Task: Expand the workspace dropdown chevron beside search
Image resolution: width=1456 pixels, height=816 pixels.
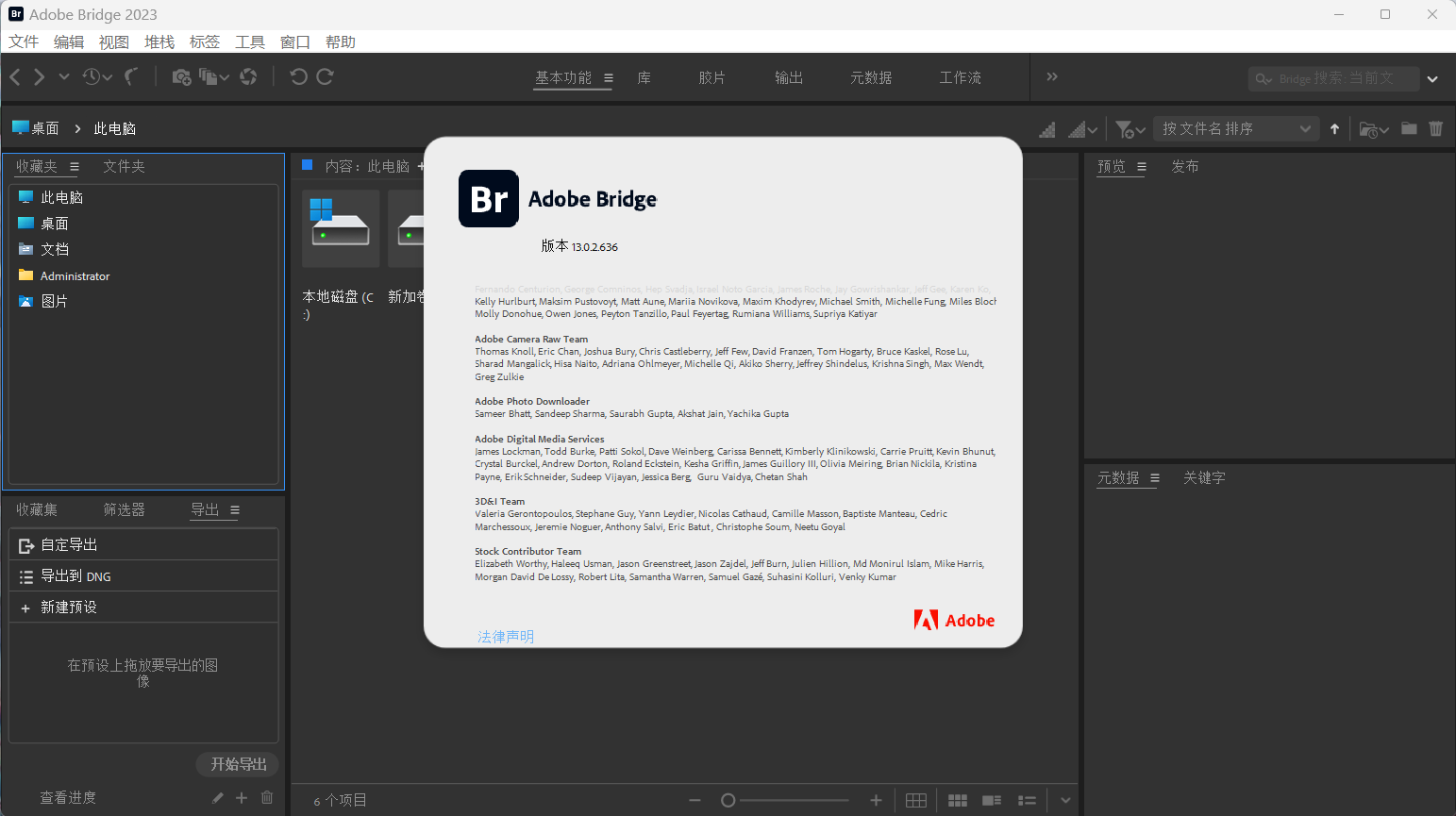Action: [x=1432, y=79]
